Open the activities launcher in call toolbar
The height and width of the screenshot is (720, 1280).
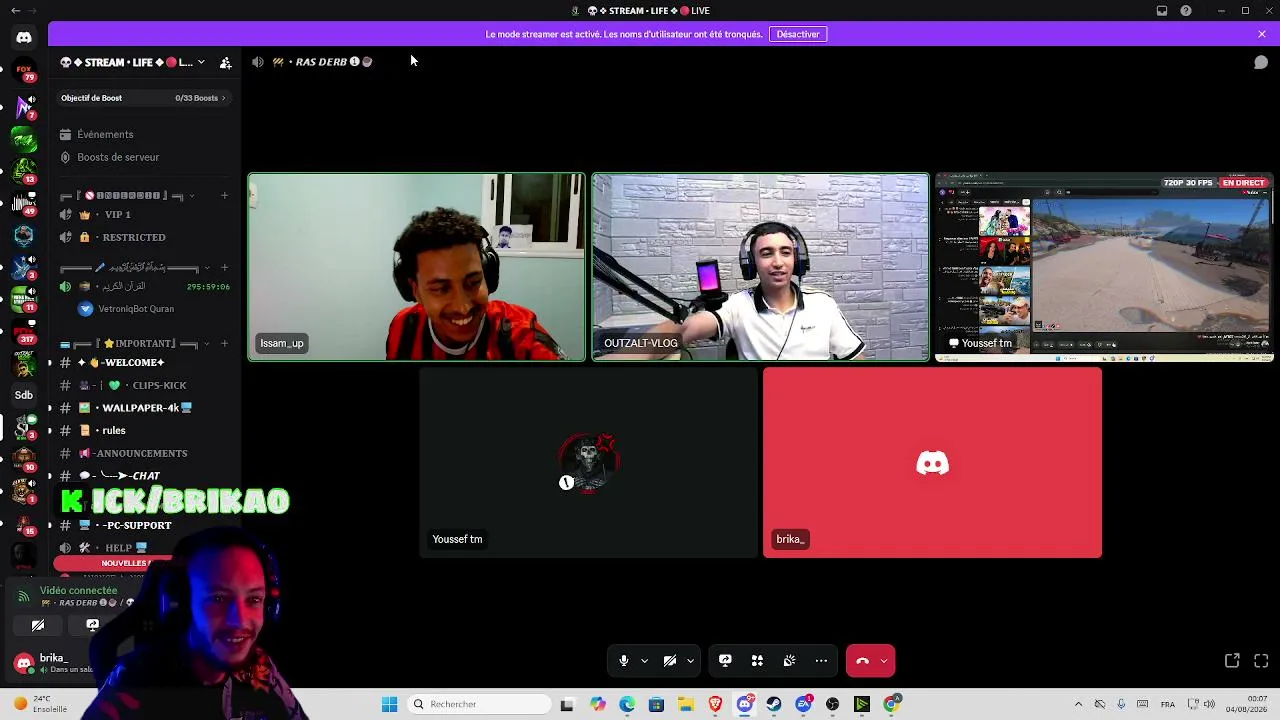pyautogui.click(x=757, y=661)
